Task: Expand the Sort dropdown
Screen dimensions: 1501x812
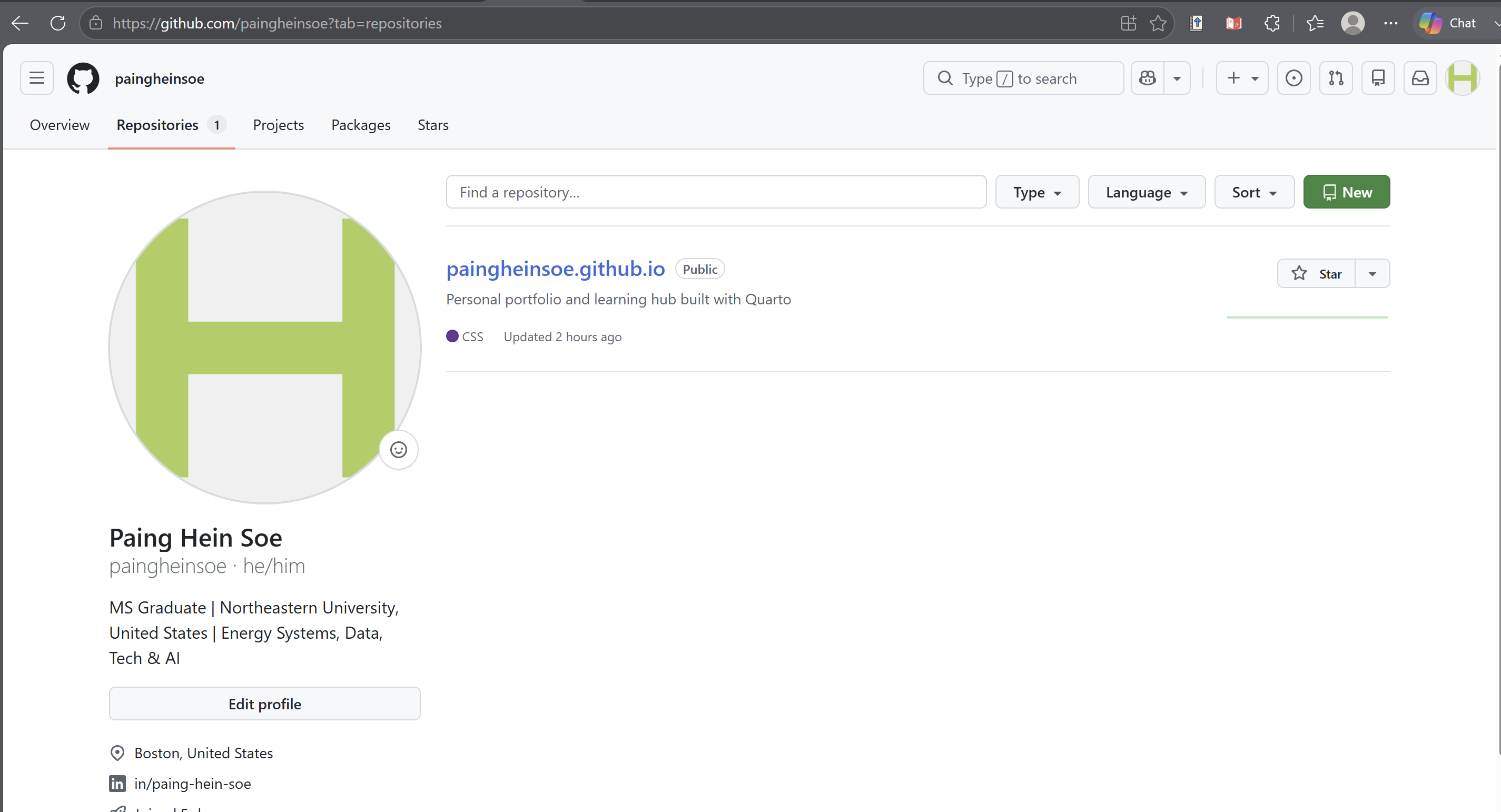Action: [x=1255, y=192]
